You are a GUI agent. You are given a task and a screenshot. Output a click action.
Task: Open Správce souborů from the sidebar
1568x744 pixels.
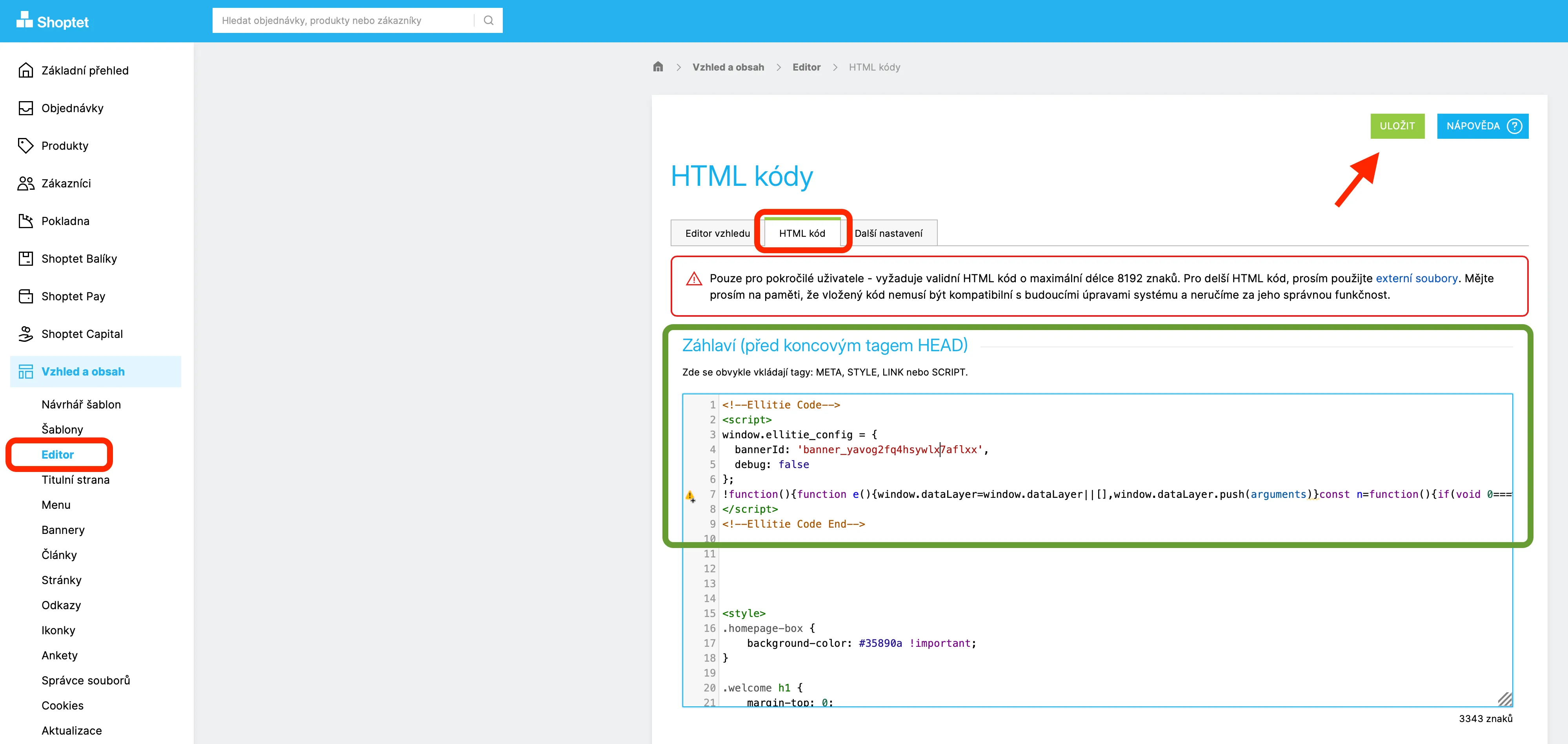click(x=86, y=680)
